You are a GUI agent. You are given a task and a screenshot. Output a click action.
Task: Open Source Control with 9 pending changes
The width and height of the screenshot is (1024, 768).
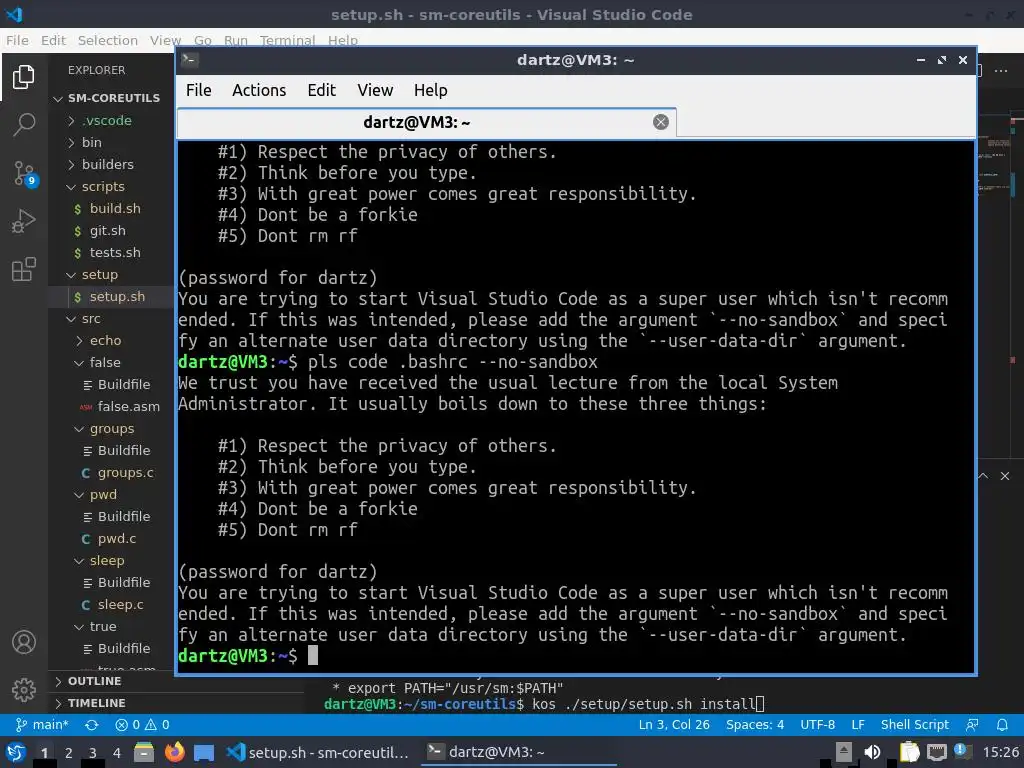[24, 174]
